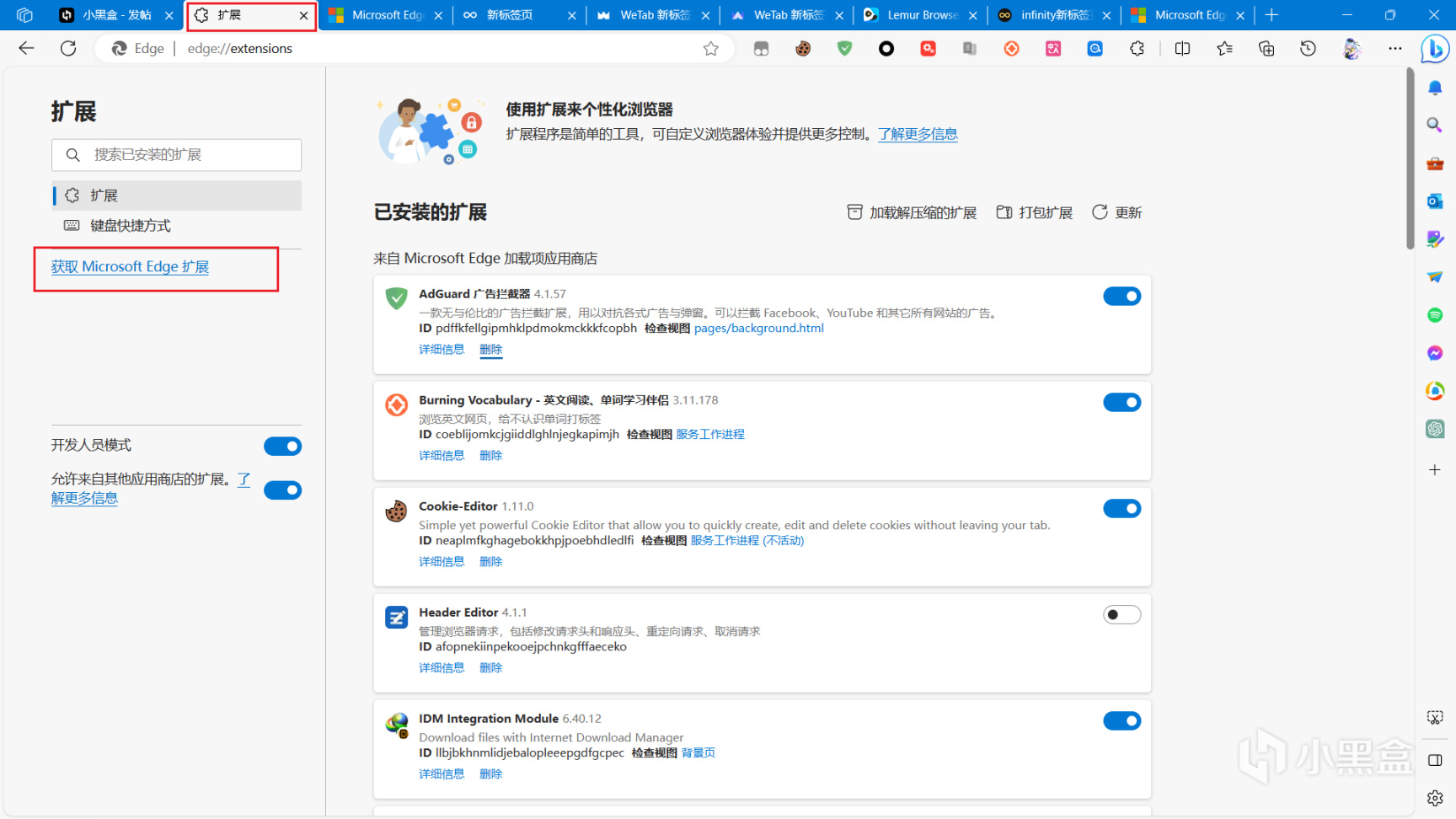Click 删除 for Cookie-Editor
The height and width of the screenshot is (819, 1456).
[490, 561]
